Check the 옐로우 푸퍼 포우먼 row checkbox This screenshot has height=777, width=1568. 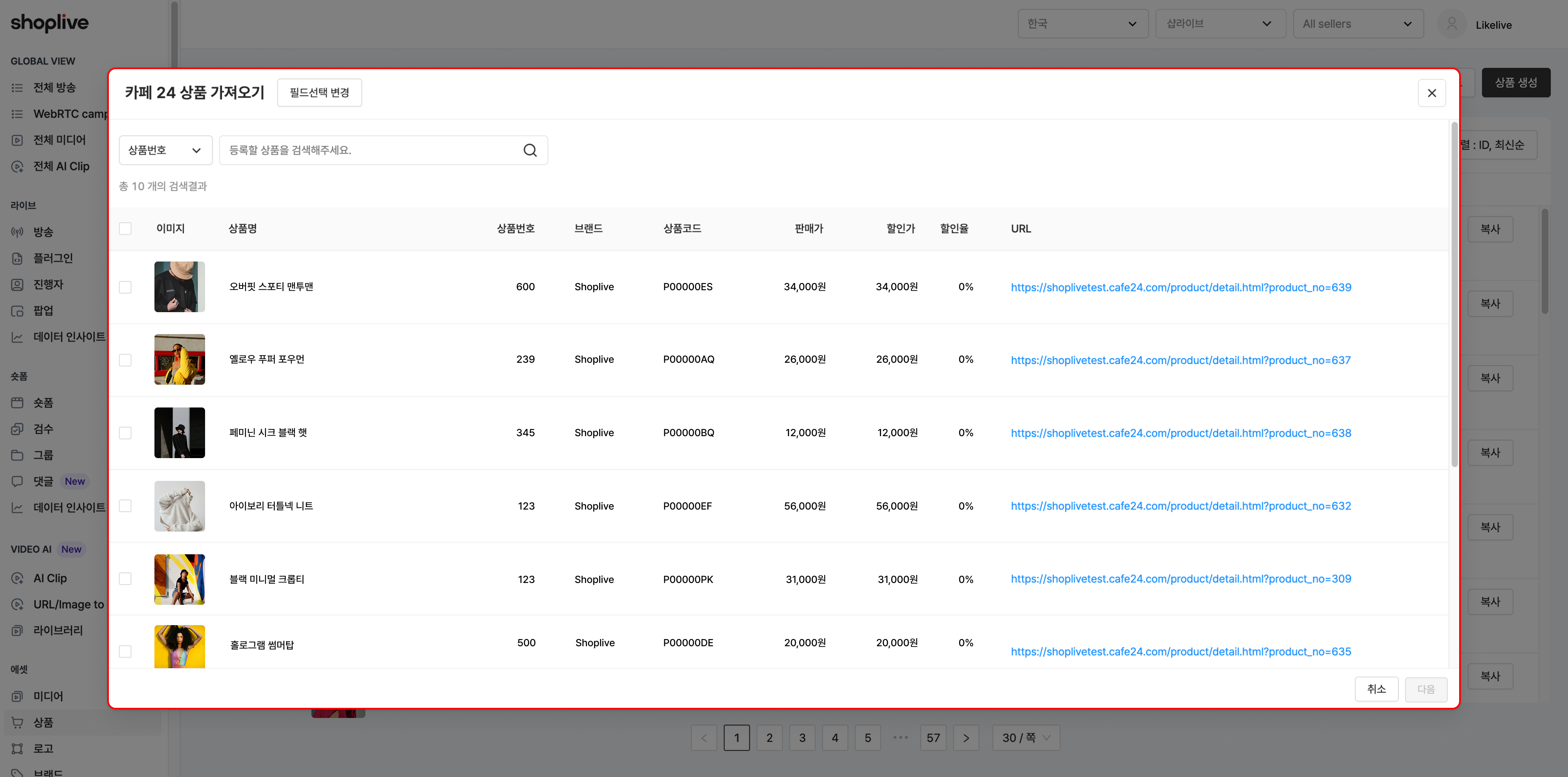point(125,360)
